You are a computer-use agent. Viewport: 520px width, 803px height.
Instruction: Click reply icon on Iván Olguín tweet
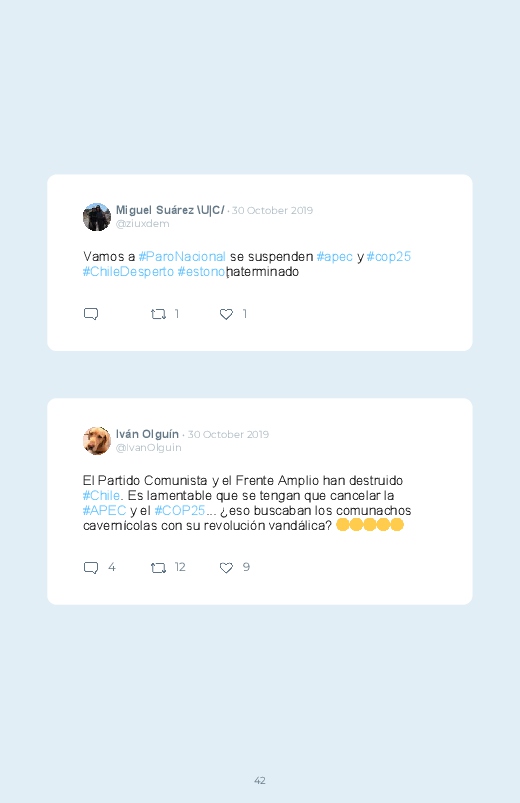pos(91,567)
